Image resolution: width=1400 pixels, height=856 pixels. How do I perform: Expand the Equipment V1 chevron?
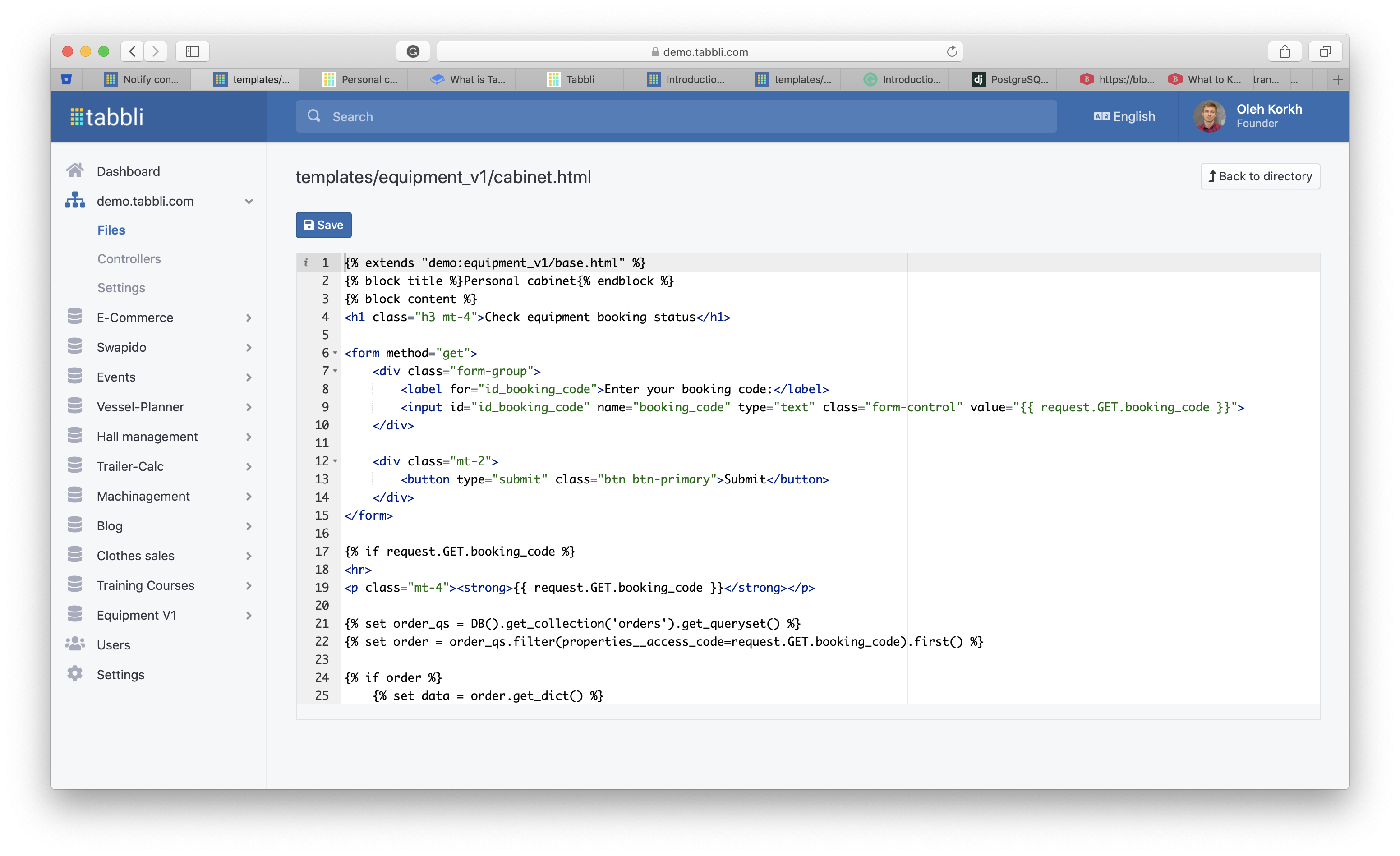pos(249,615)
